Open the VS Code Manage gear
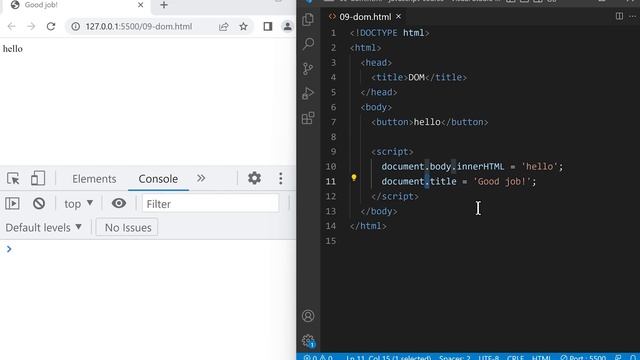Screen dimensions: 640x360 (308, 340)
